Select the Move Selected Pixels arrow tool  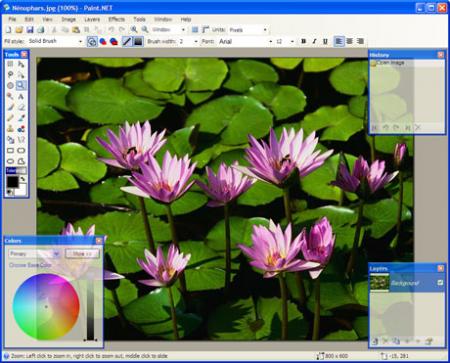pos(21,64)
